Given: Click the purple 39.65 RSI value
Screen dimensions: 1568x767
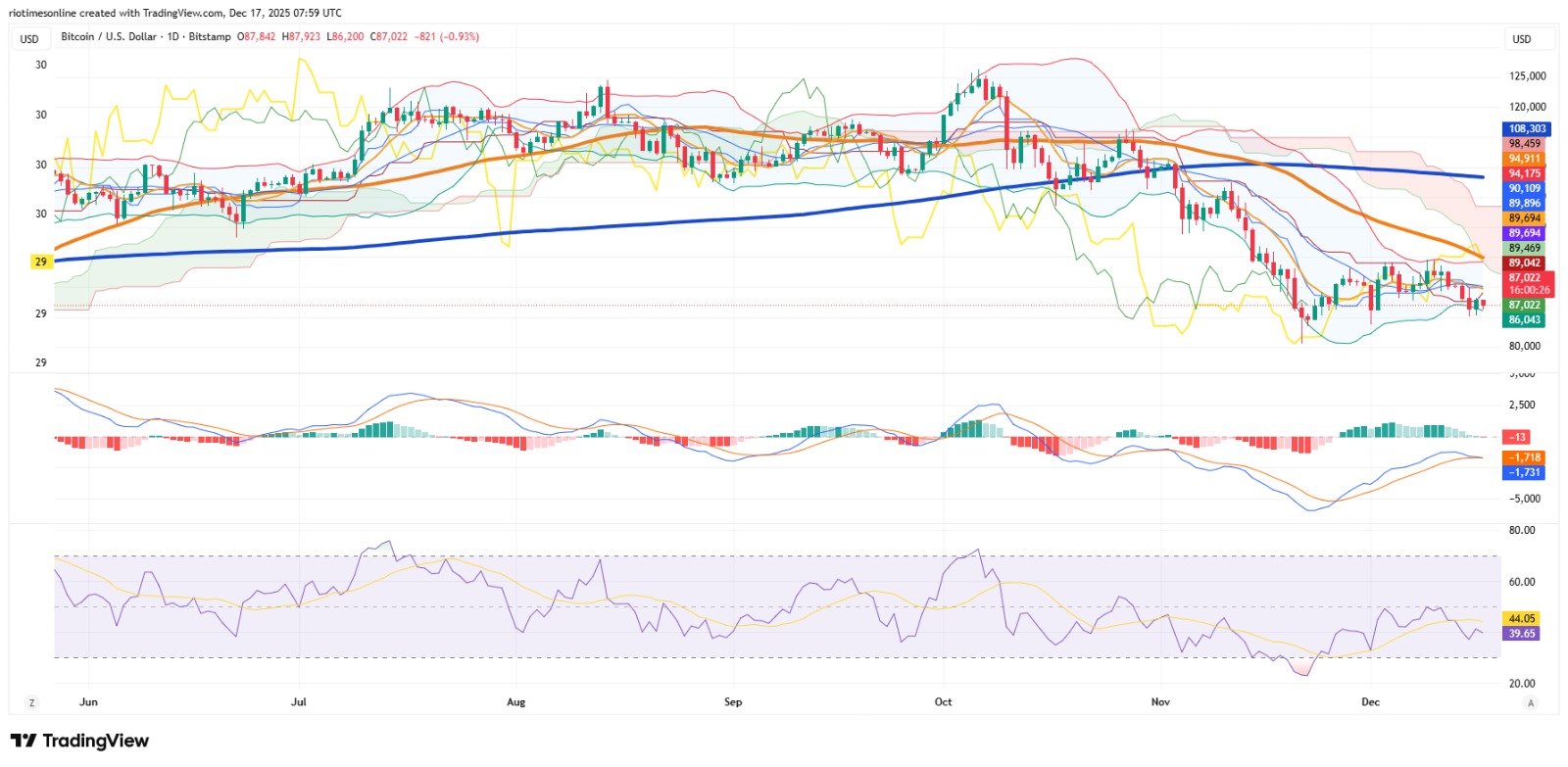Looking at the screenshot, I should pos(1522,634).
